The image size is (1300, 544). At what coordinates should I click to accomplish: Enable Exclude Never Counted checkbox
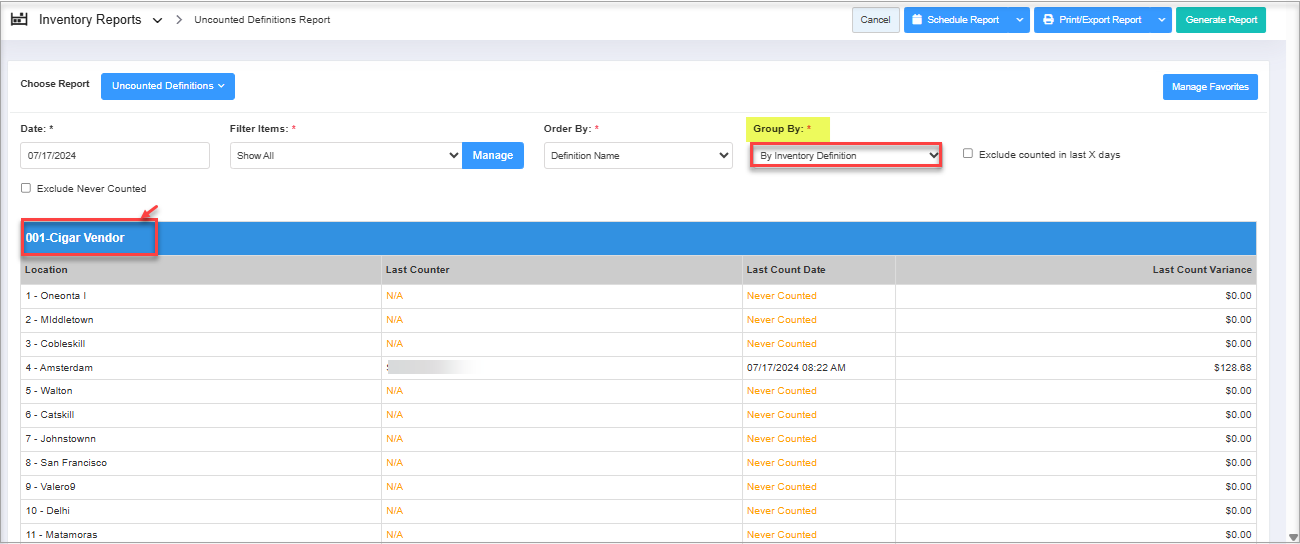point(26,188)
